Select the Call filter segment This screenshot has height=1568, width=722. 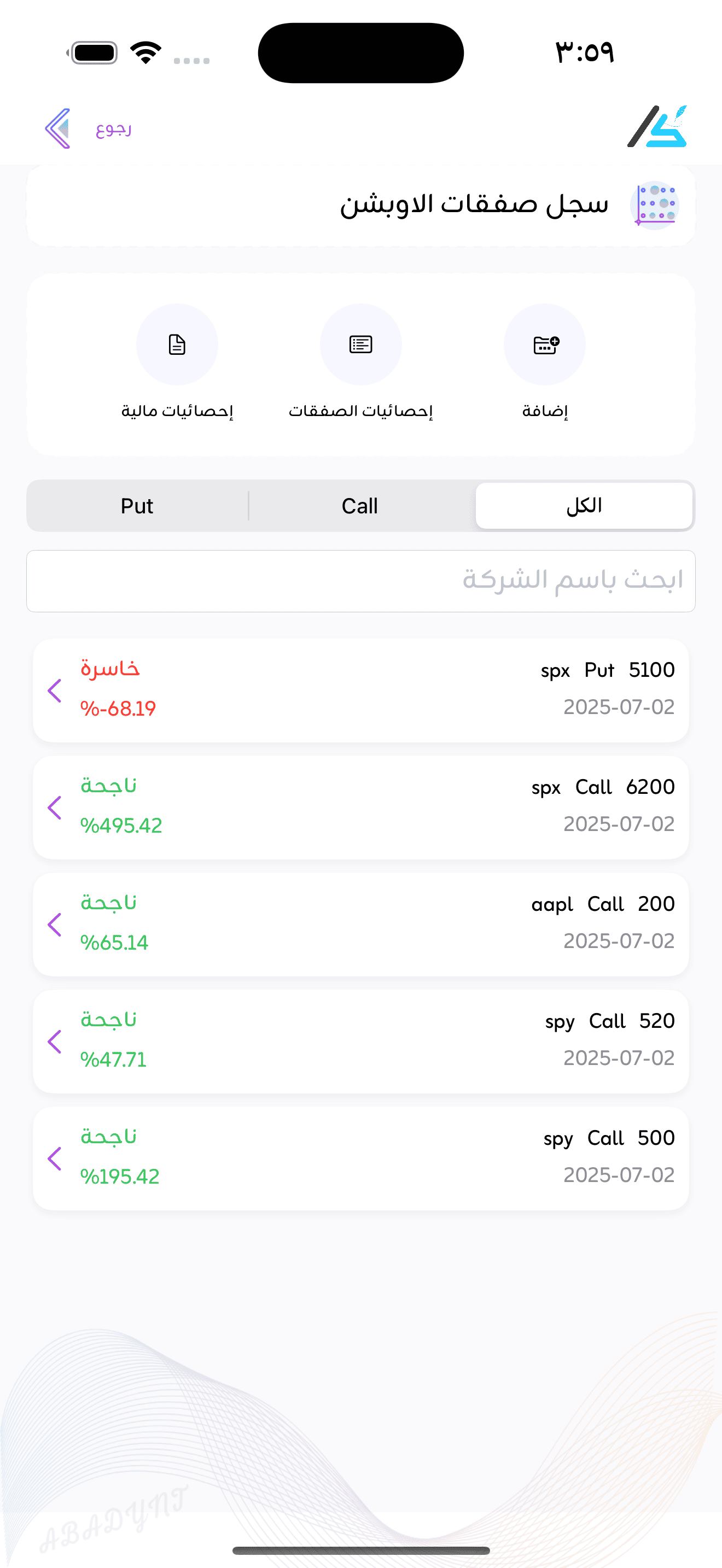360,506
